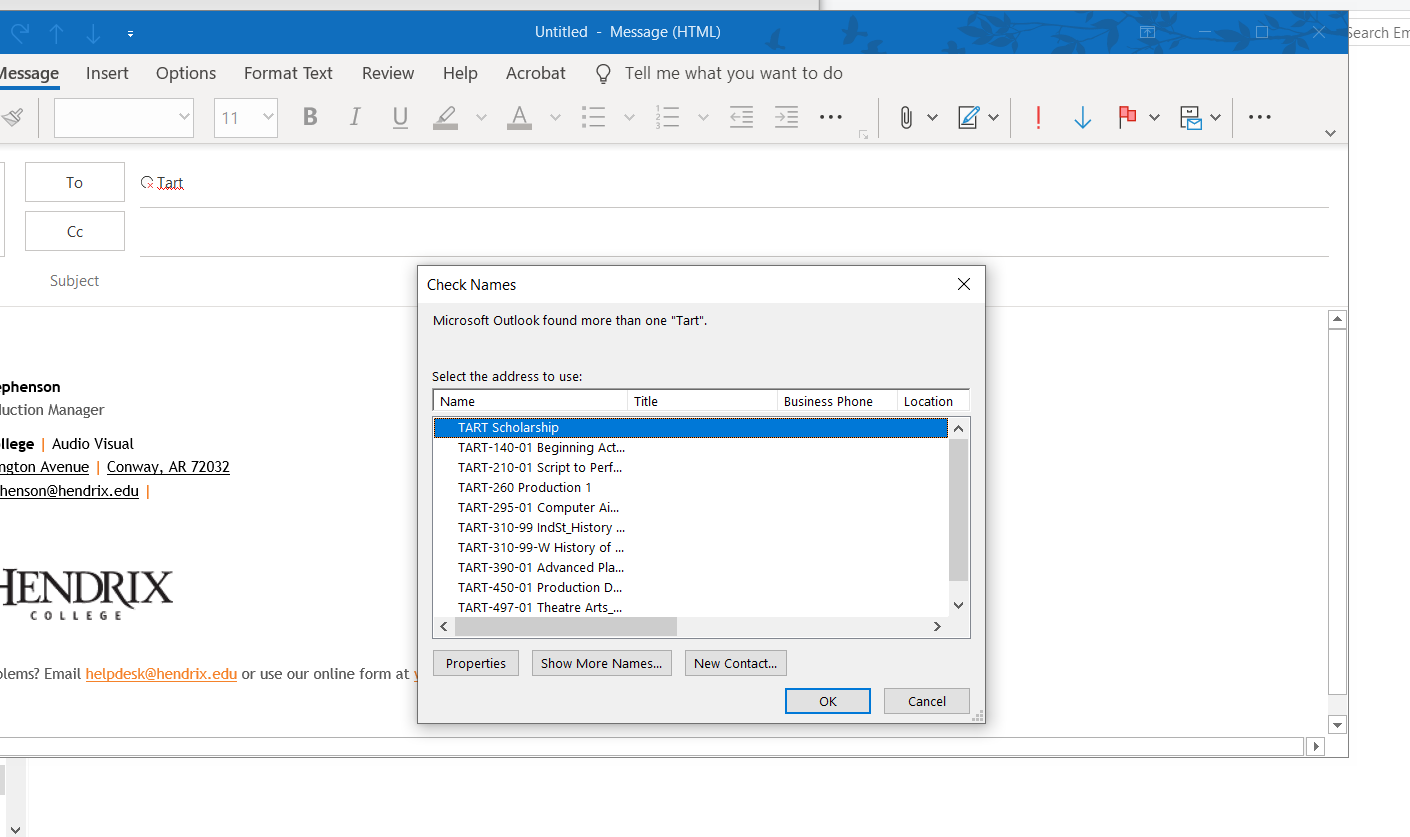Image resolution: width=1410 pixels, height=837 pixels.
Task: Confirm Check Names with OK
Action: (828, 701)
